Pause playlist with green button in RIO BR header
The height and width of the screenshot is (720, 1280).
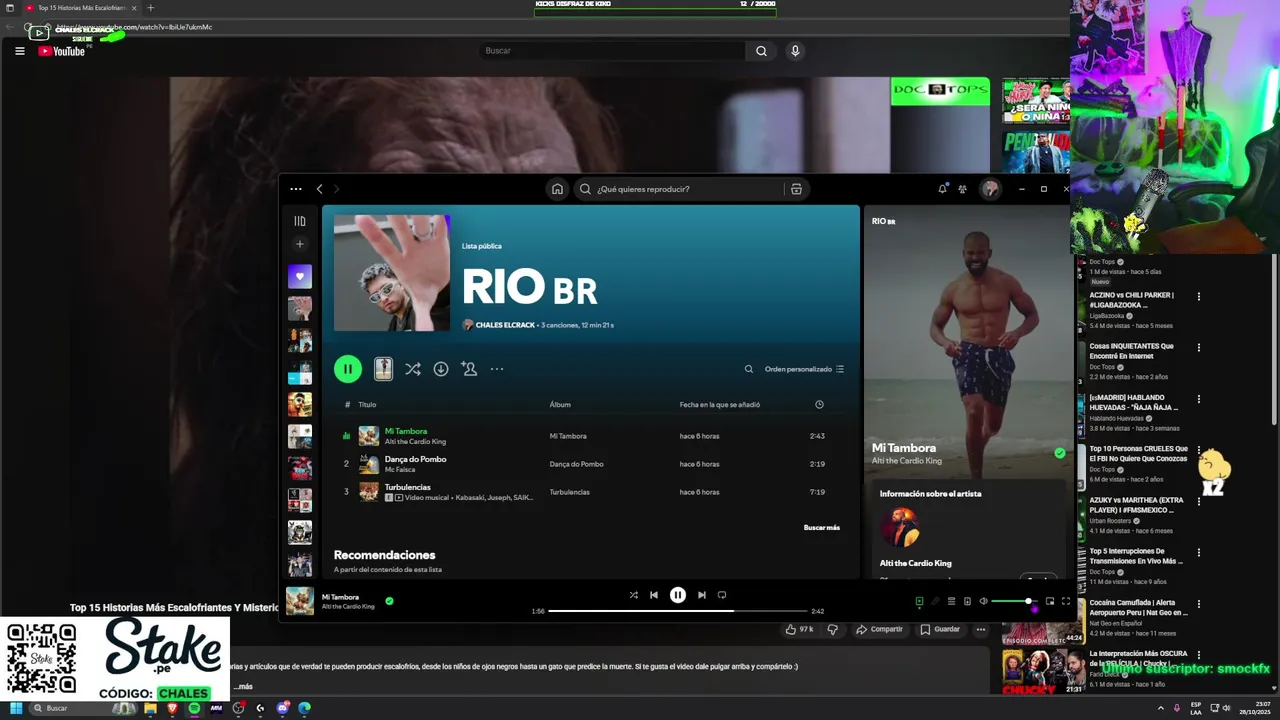(348, 369)
